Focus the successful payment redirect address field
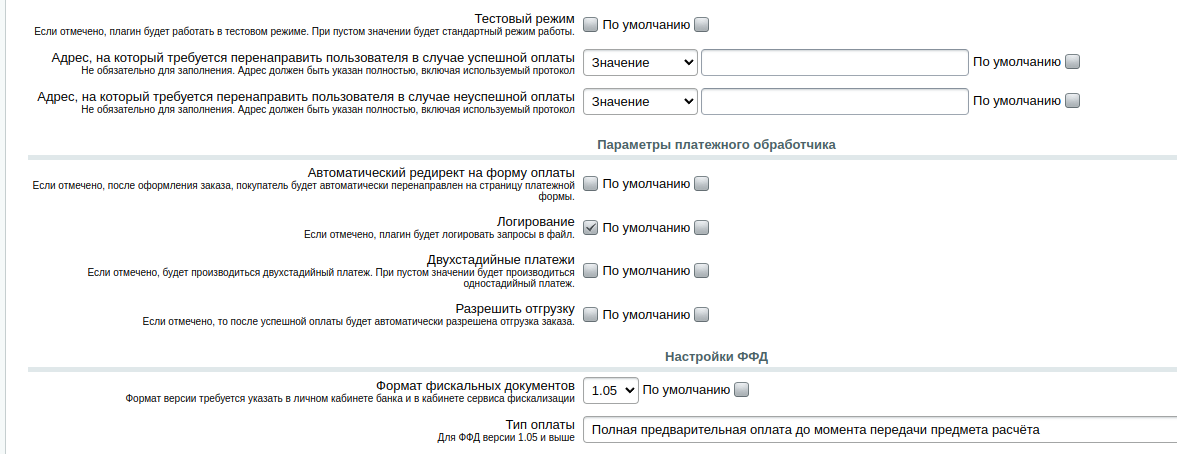1177x454 pixels. (835, 62)
